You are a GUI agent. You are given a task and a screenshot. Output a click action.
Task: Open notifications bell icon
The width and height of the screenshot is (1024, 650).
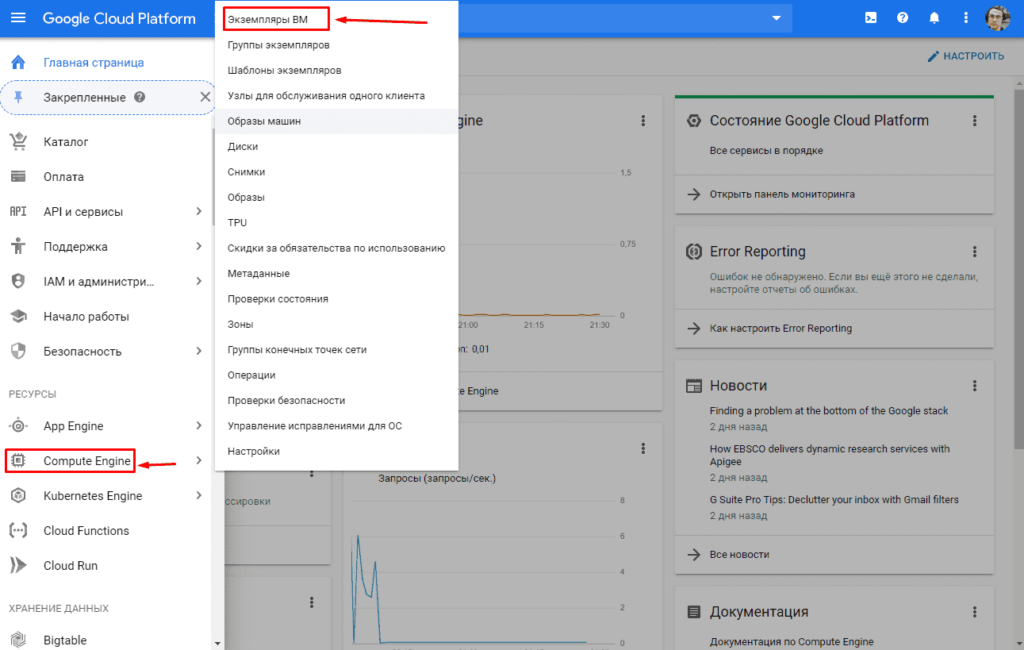click(934, 18)
